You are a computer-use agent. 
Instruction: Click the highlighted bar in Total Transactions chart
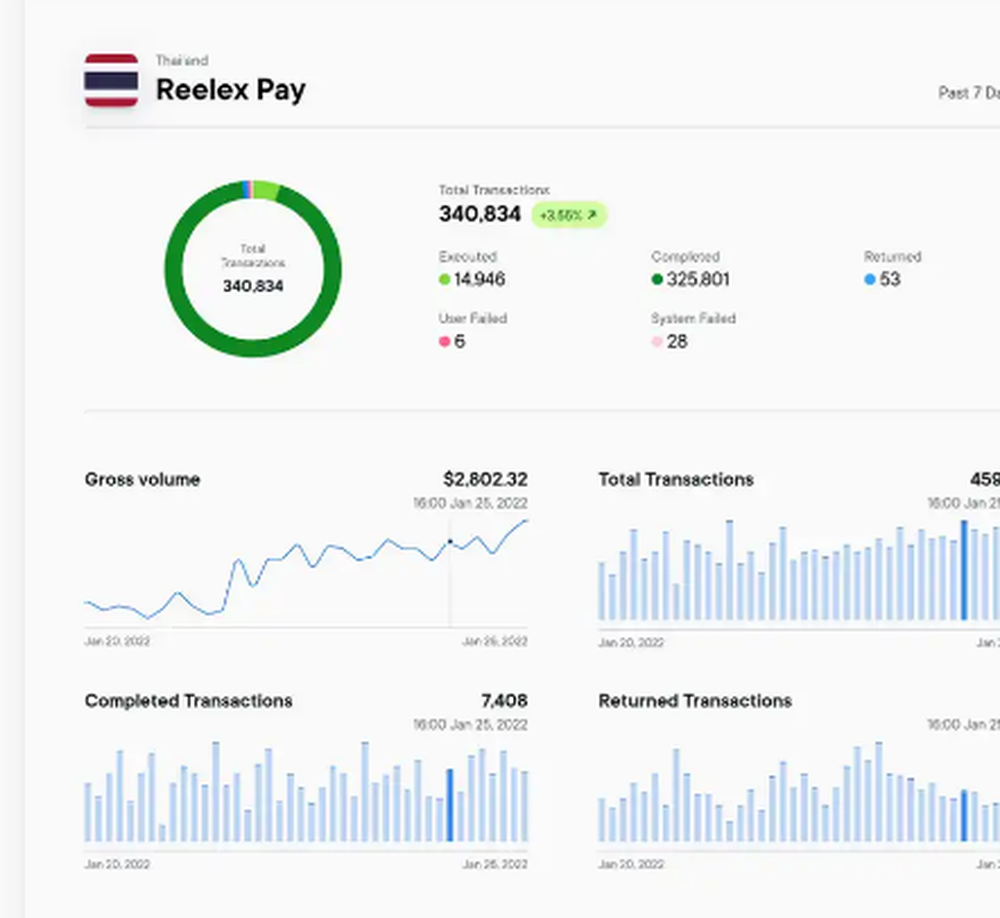coord(964,570)
